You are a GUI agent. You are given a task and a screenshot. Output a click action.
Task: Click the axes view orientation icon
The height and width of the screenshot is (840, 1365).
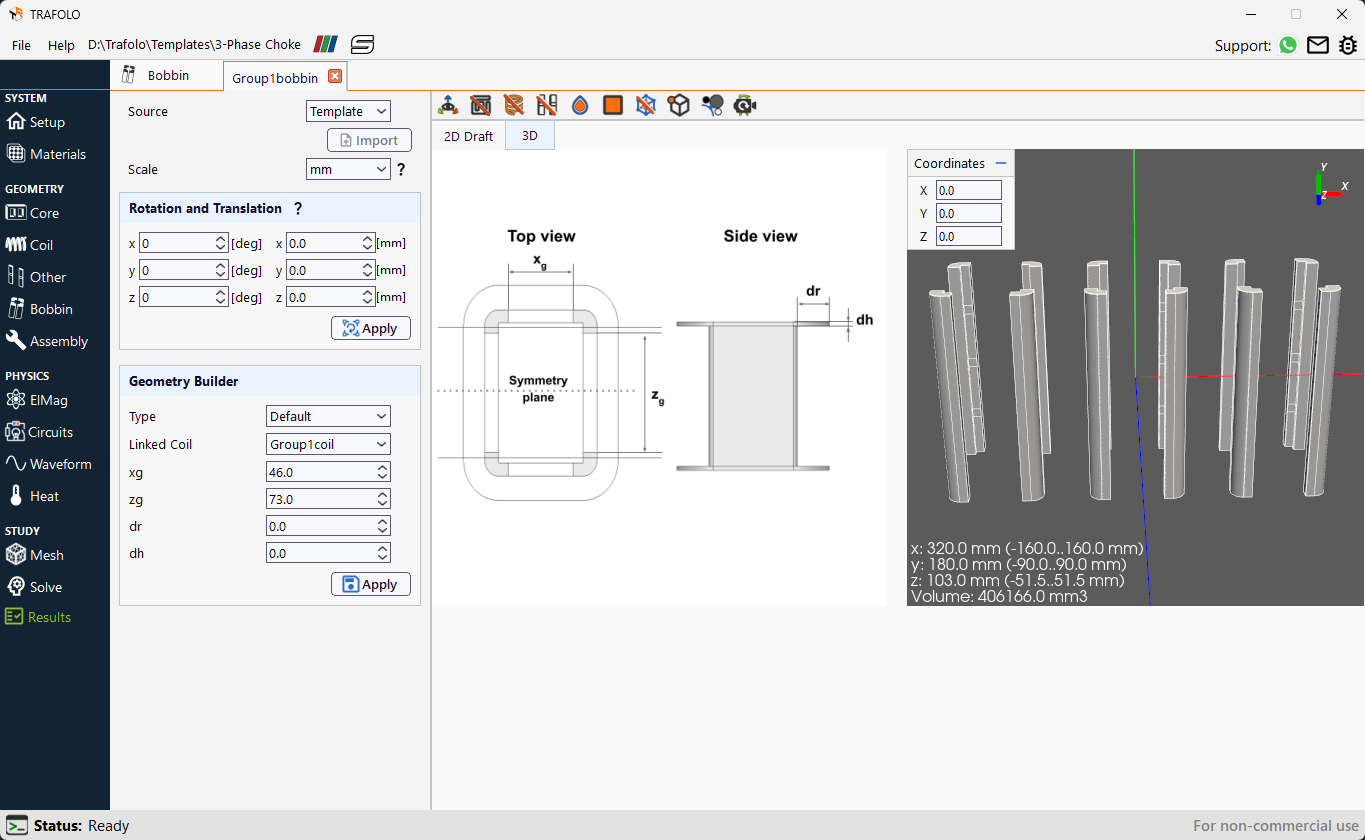tap(448, 105)
